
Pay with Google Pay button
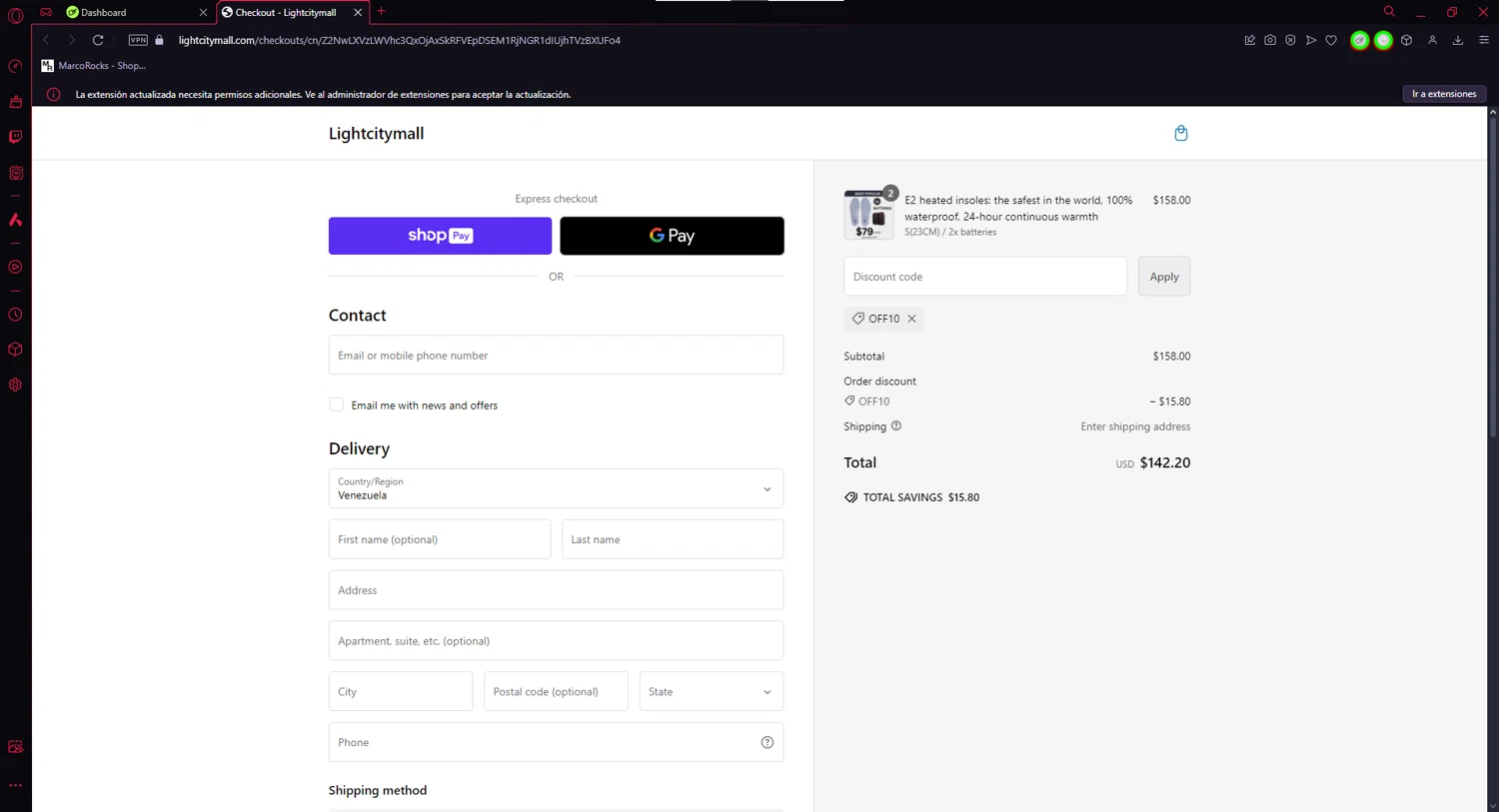[672, 236]
